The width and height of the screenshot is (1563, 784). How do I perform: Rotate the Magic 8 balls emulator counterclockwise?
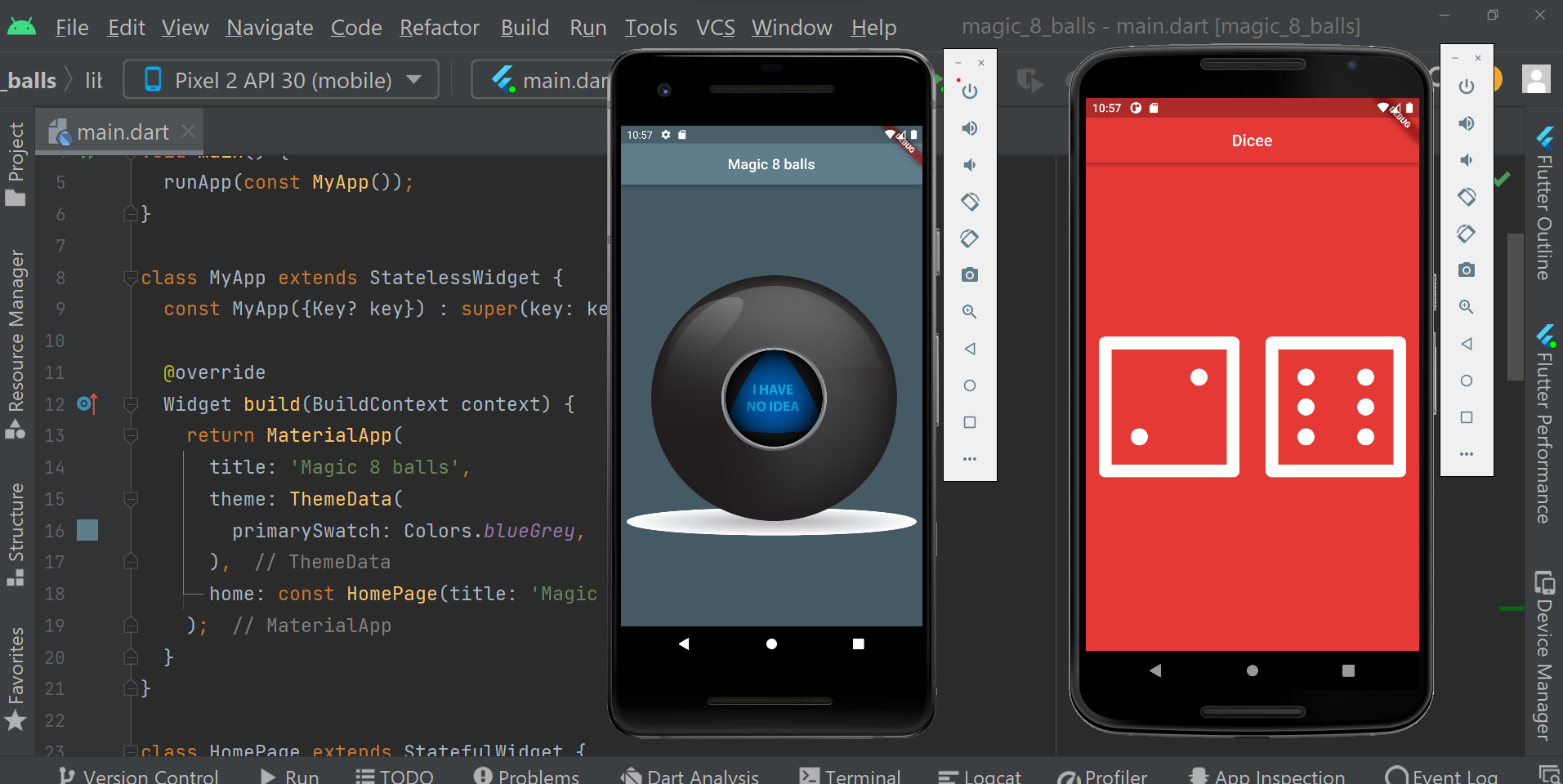coord(970,201)
